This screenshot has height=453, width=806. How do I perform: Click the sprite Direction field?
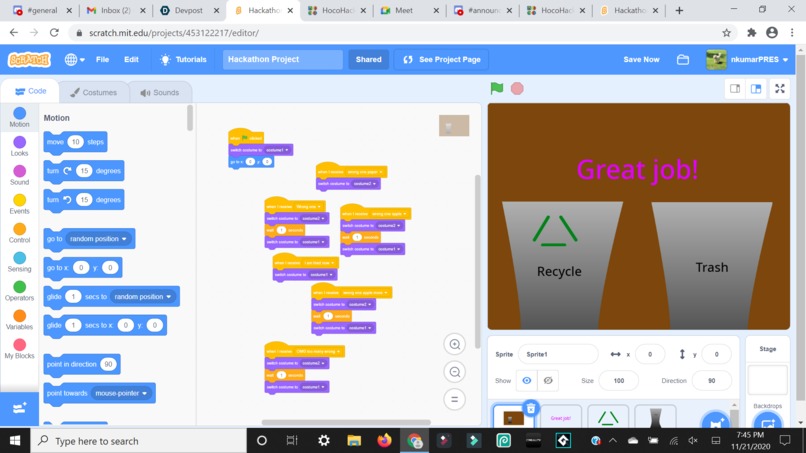click(711, 381)
